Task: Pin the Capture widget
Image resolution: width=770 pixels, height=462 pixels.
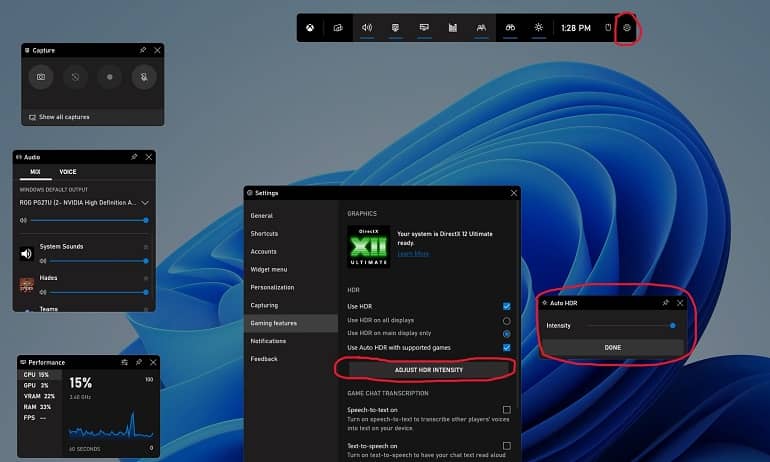Action: tap(143, 50)
